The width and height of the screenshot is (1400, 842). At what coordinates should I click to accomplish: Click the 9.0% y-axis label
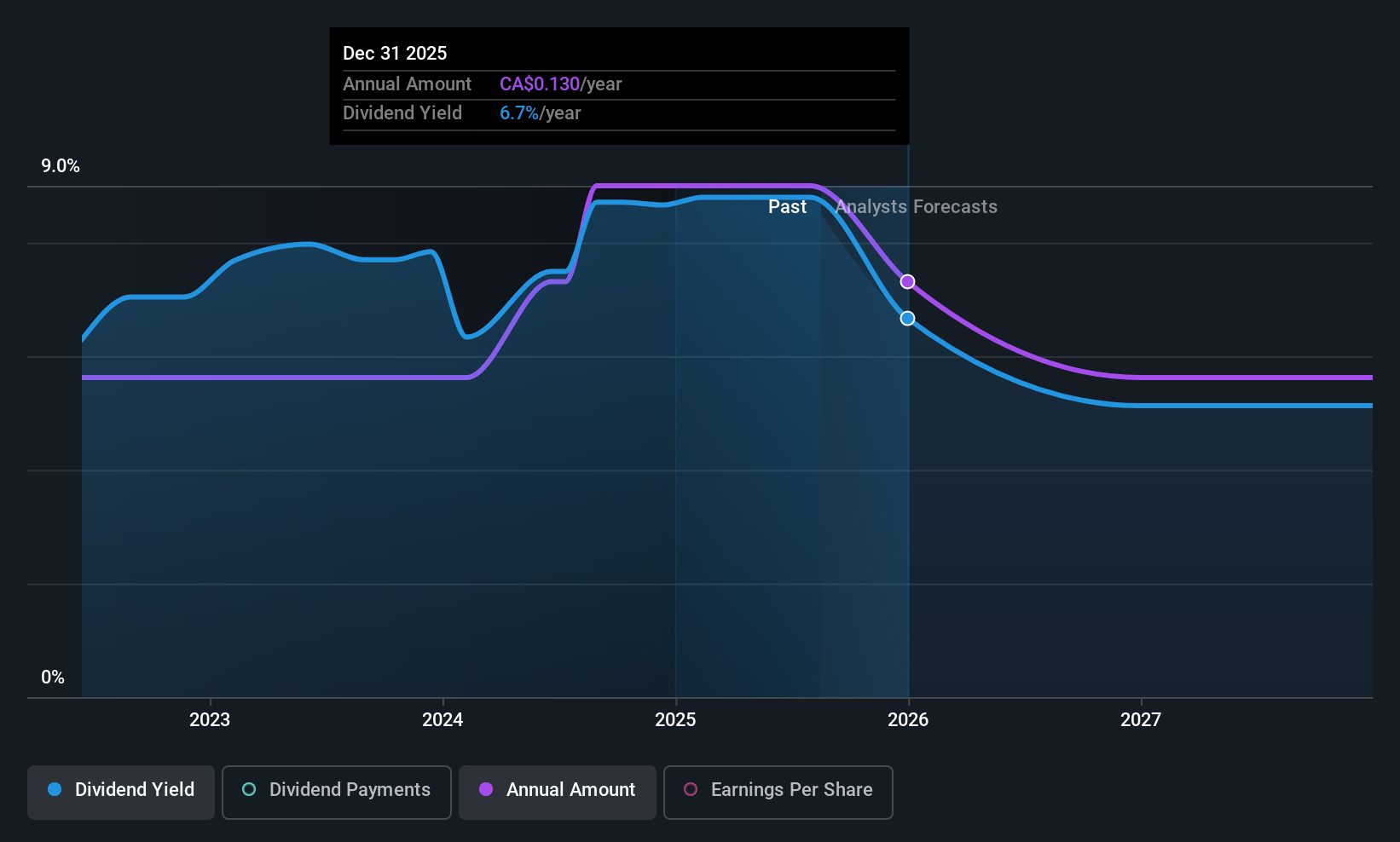click(x=61, y=166)
